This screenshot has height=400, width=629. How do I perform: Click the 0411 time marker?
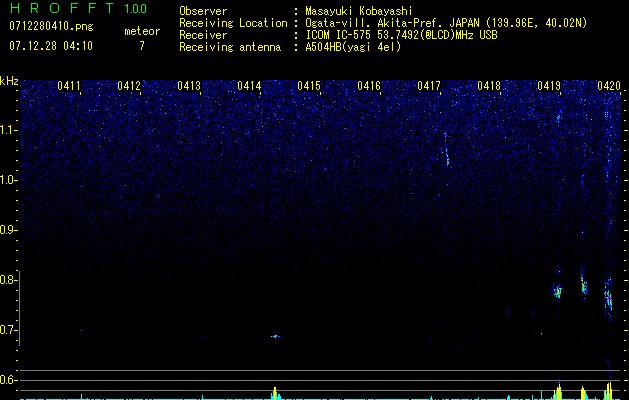coord(69,85)
